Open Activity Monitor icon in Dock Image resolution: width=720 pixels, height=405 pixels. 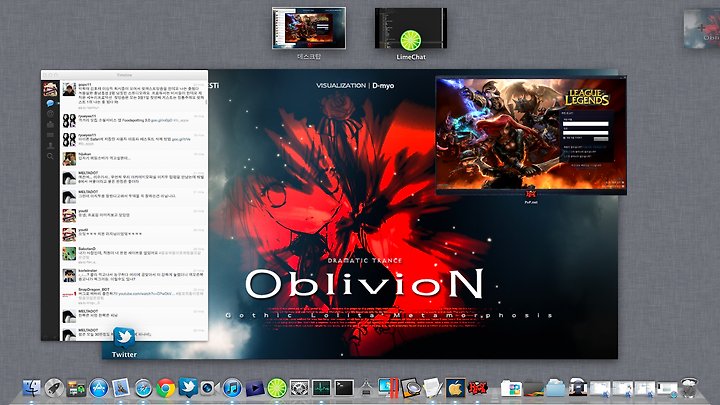tap(321, 388)
